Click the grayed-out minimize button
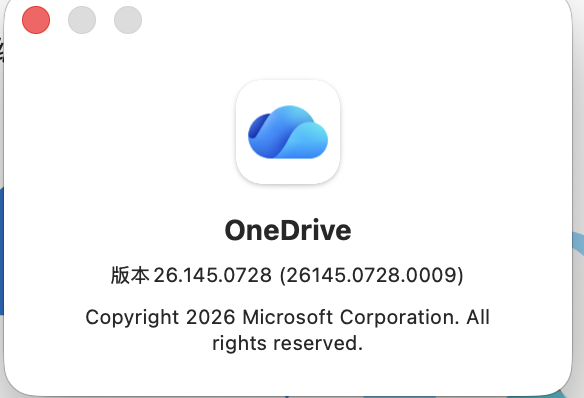Viewport: 584px width, 398px height. (82, 20)
